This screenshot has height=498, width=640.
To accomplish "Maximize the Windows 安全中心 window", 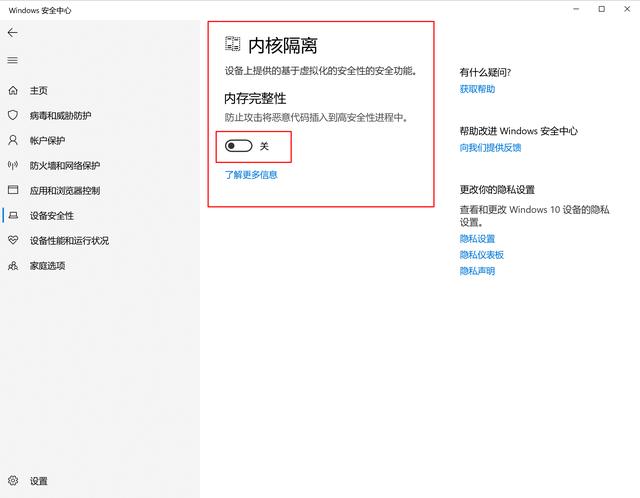I will click(602, 9).
